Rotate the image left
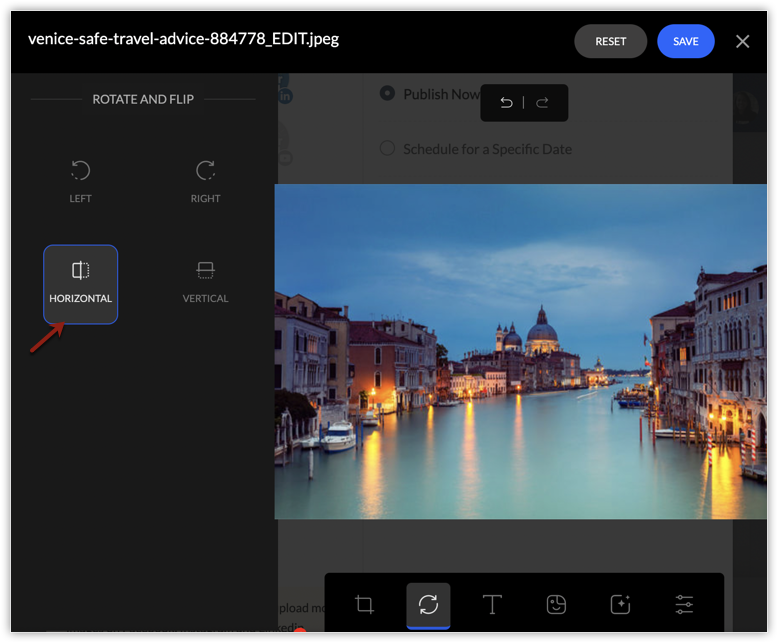The width and height of the screenshot is (778, 643). 80,182
